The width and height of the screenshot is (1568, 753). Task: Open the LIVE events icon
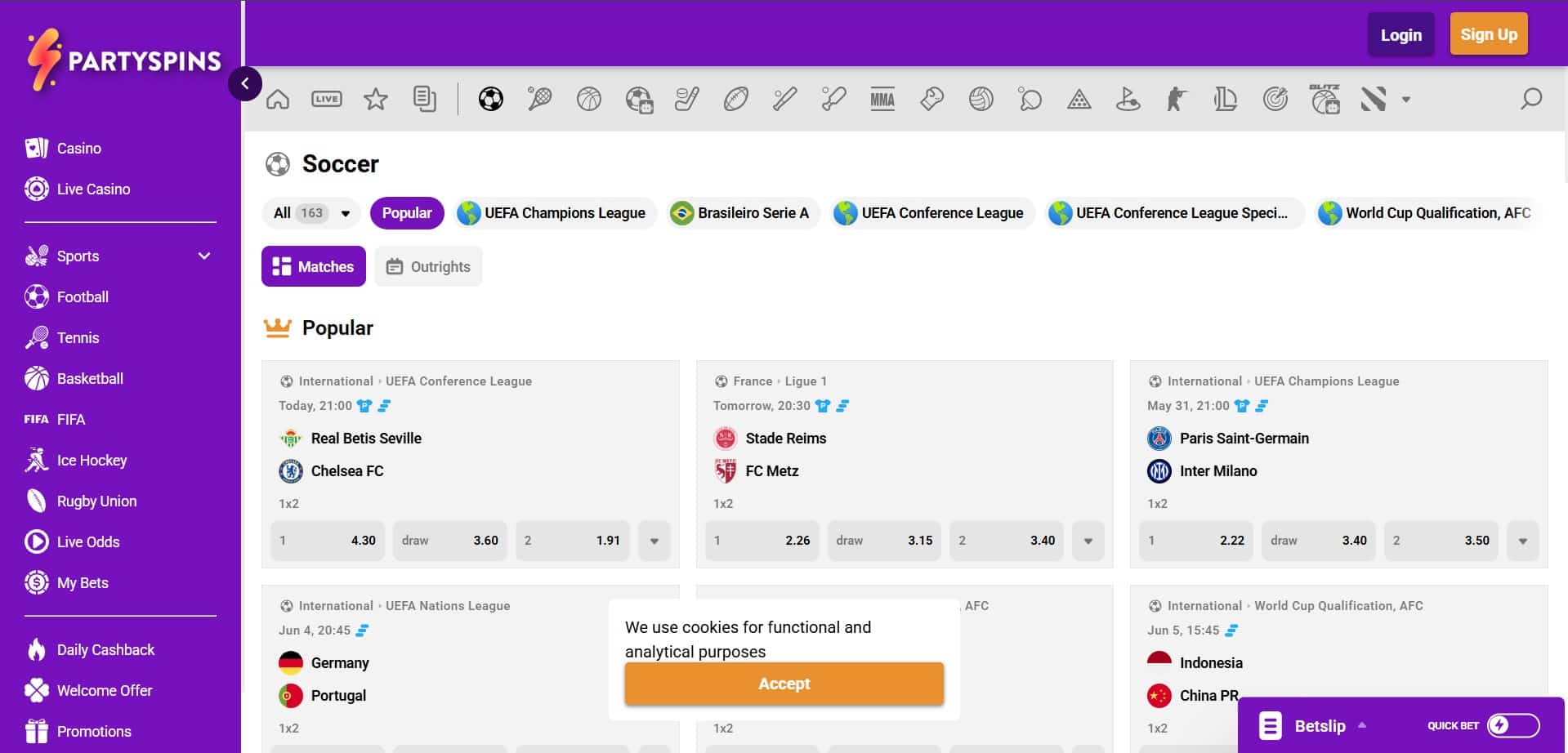coord(327,100)
